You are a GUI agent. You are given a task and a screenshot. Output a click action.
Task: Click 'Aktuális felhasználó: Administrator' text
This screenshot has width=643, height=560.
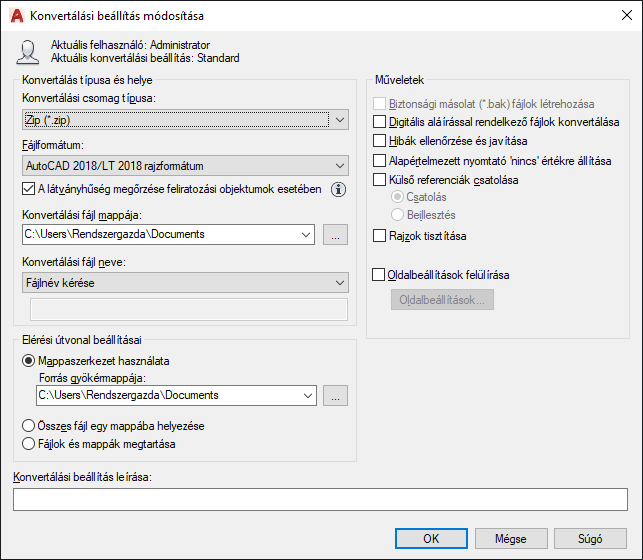pos(130,45)
